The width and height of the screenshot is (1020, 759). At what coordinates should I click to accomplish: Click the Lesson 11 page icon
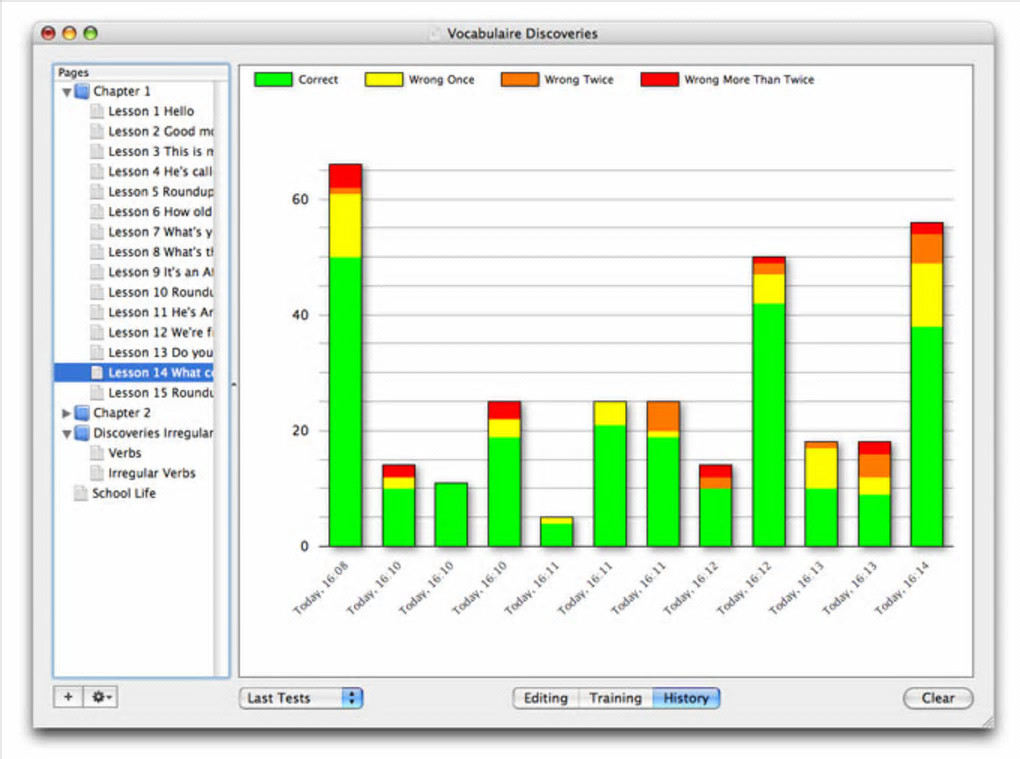click(x=97, y=313)
